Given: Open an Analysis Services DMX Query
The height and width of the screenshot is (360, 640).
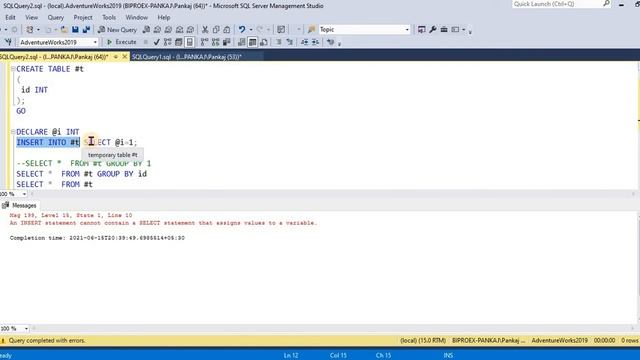Looking at the screenshot, I should click(x=168, y=29).
